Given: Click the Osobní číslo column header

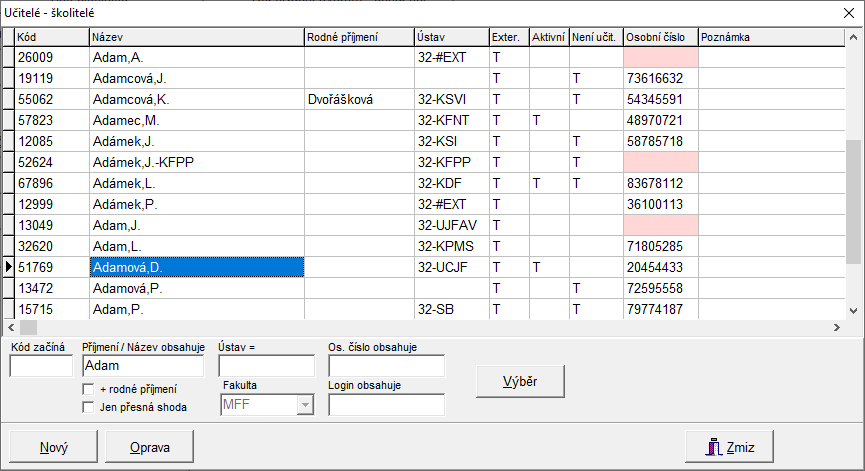Looking at the screenshot, I should click(x=659, y=37).
